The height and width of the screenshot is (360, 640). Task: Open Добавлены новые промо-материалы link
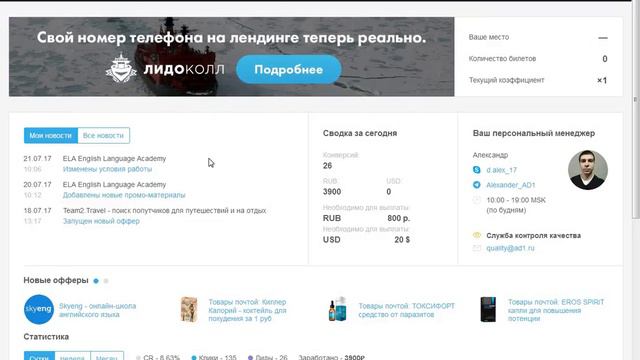click(124, 195)
